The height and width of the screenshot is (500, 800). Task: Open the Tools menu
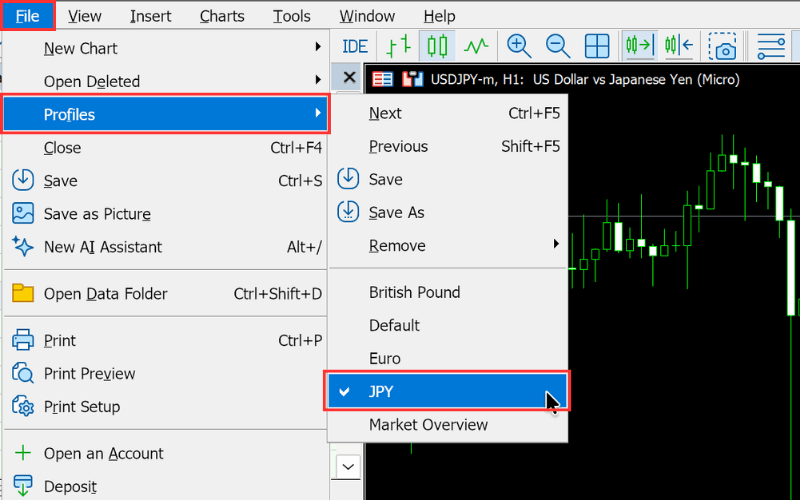point(291,16)
